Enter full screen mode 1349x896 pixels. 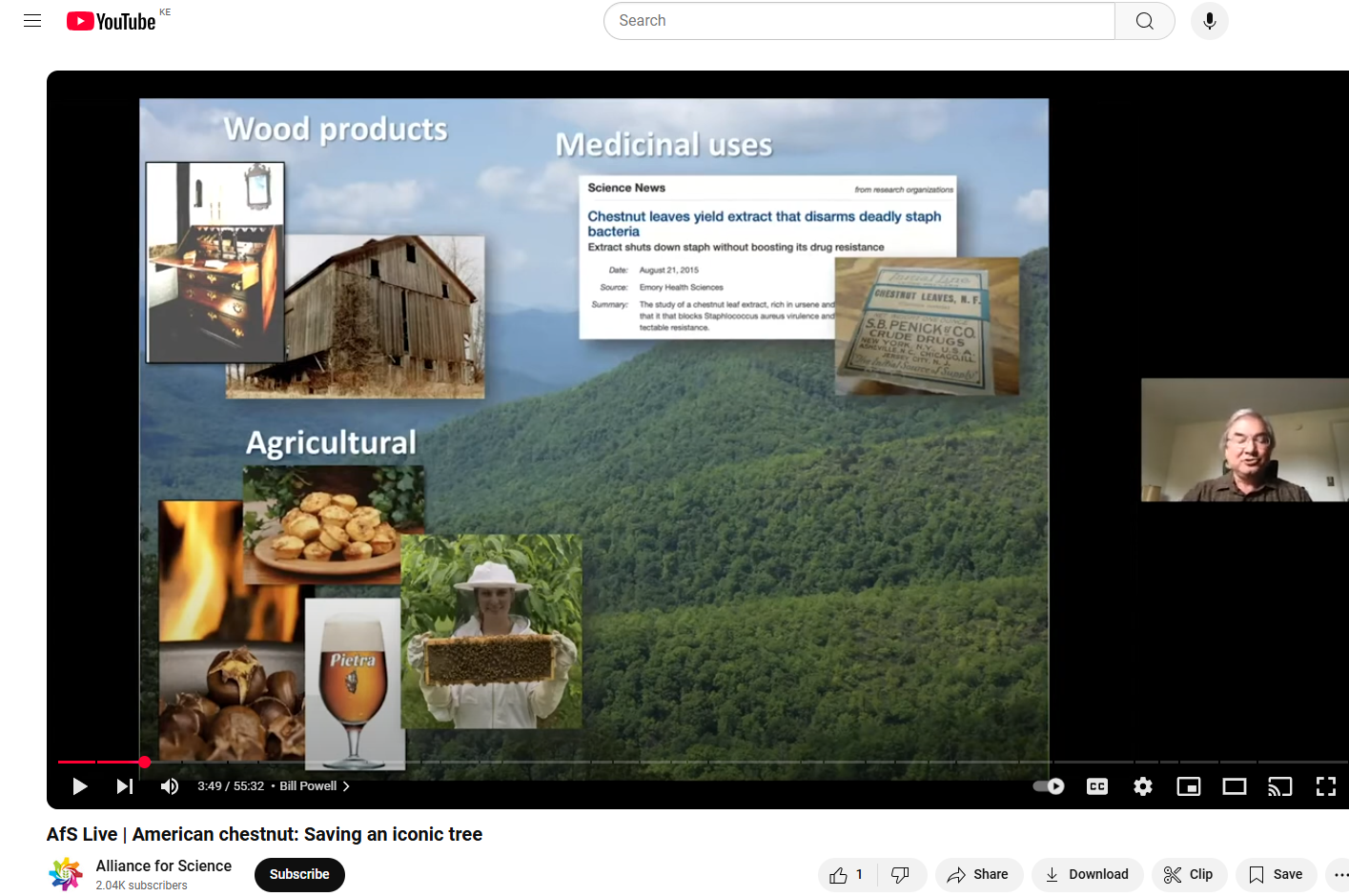pos(1326,786)
